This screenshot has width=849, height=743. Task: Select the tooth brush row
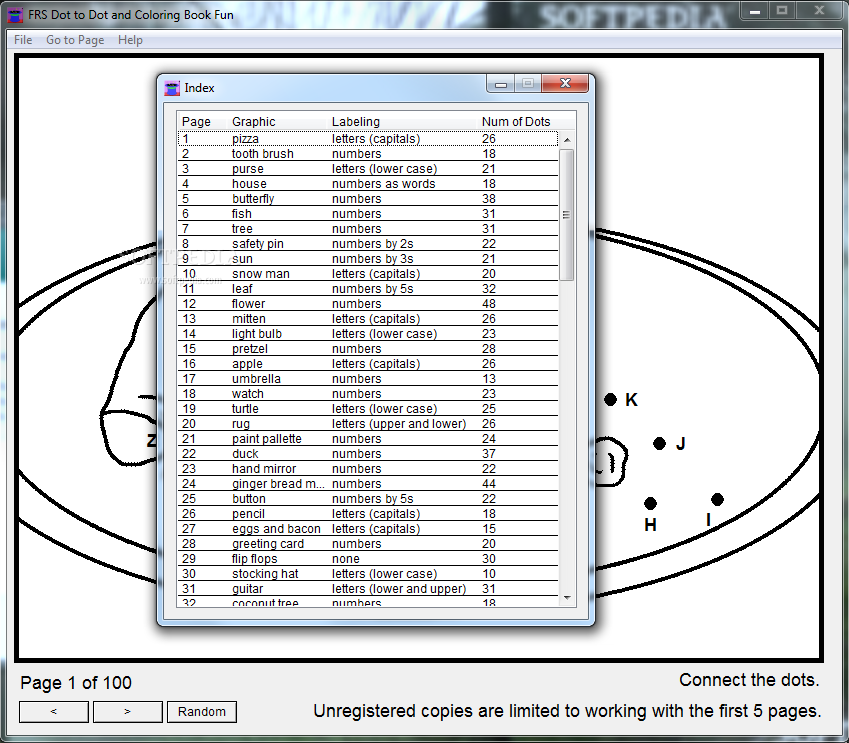pos(368,154)
